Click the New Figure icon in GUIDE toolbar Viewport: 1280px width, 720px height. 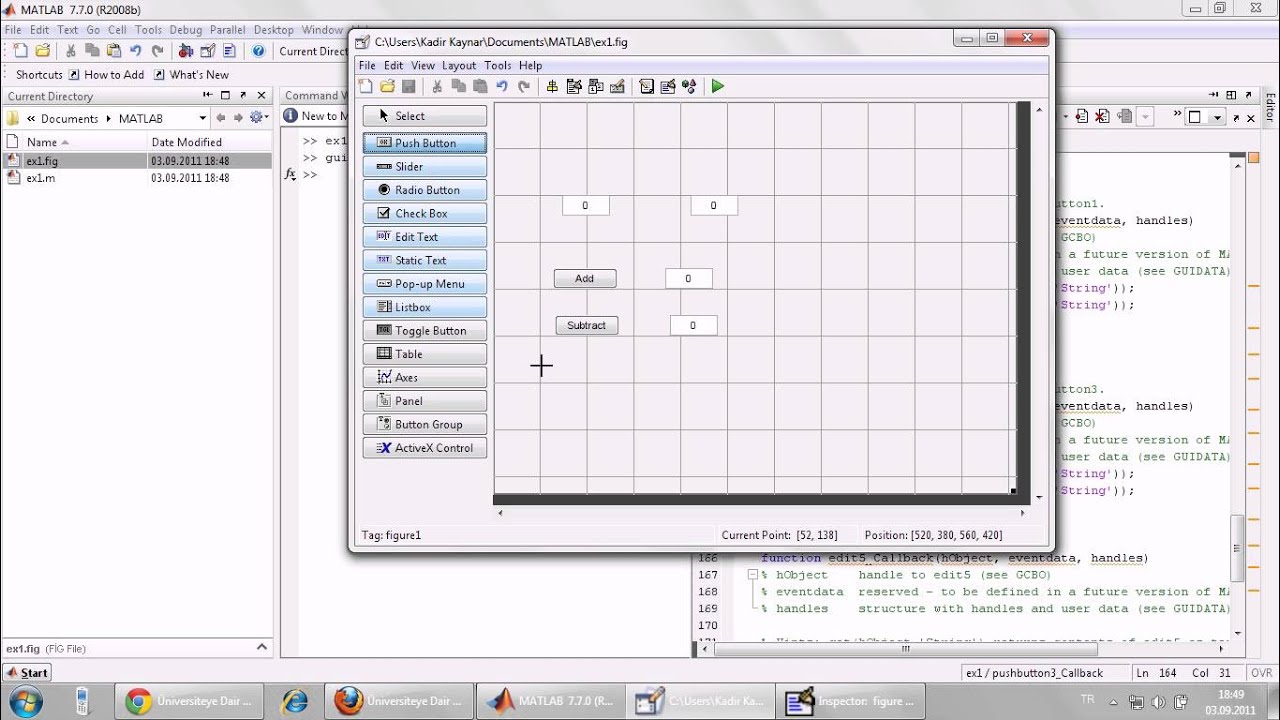(366, 87)
